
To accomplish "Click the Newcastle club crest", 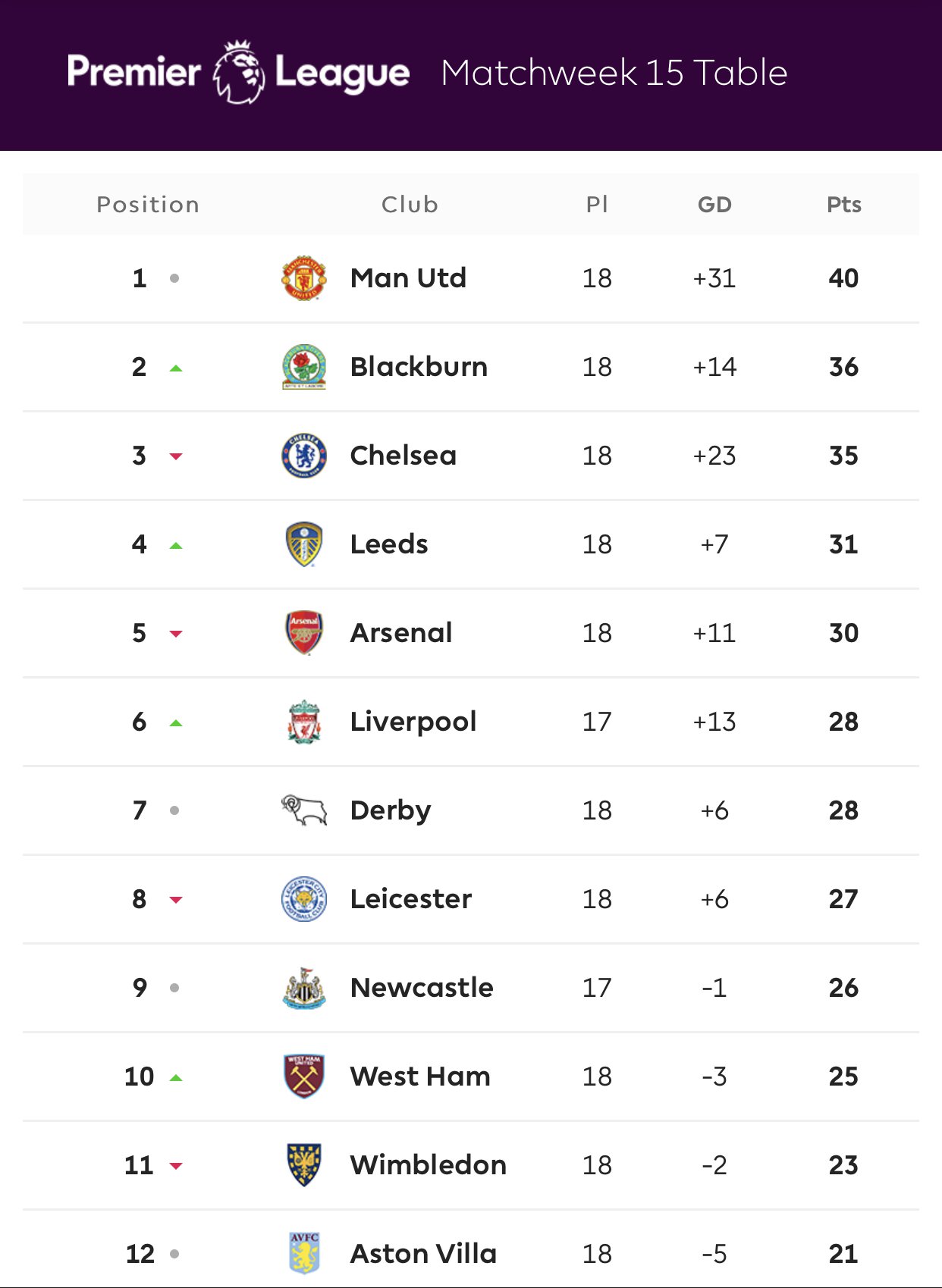I will click(x=304, y=988).
